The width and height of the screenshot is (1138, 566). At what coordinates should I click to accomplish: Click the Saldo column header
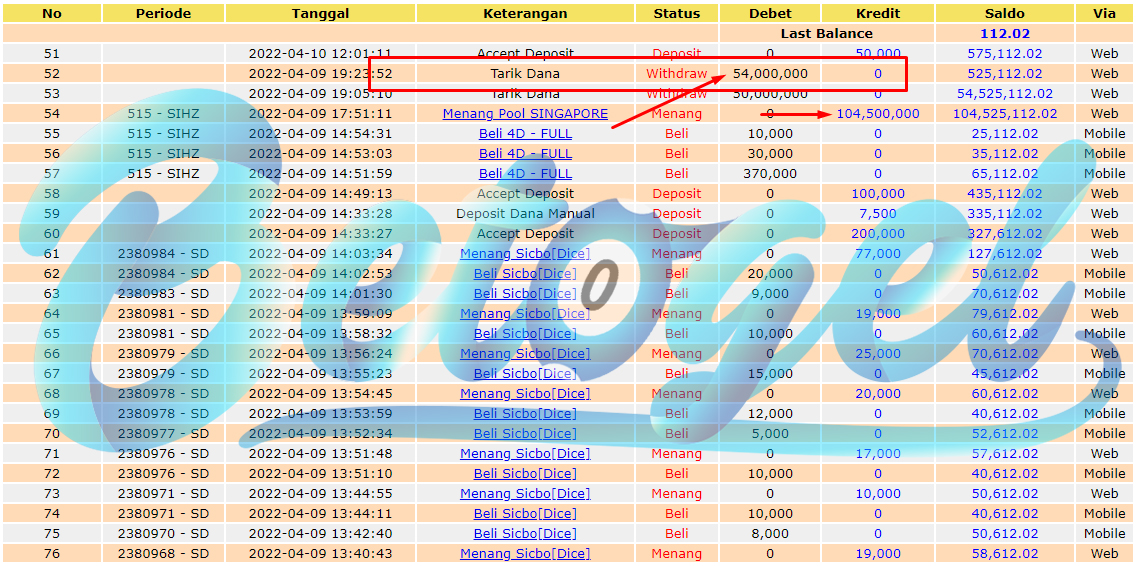pos(1004,13)
